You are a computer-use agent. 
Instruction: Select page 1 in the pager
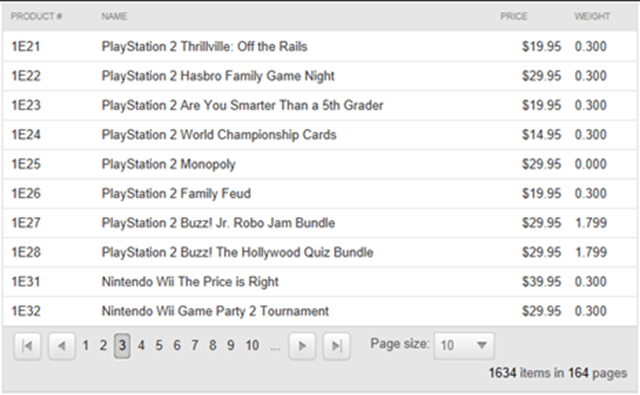(86, 346)
